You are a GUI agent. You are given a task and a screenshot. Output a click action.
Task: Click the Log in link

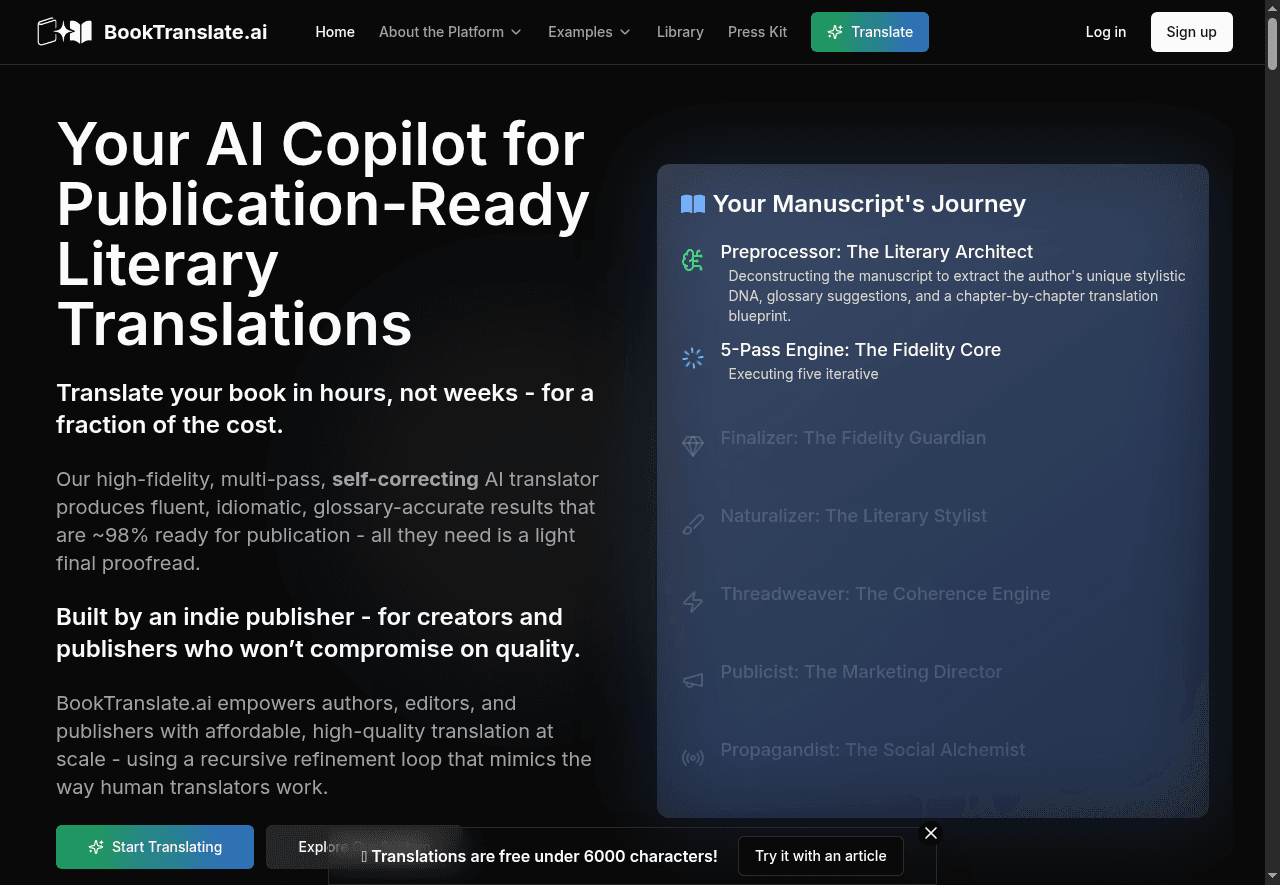pos(1105,32)
